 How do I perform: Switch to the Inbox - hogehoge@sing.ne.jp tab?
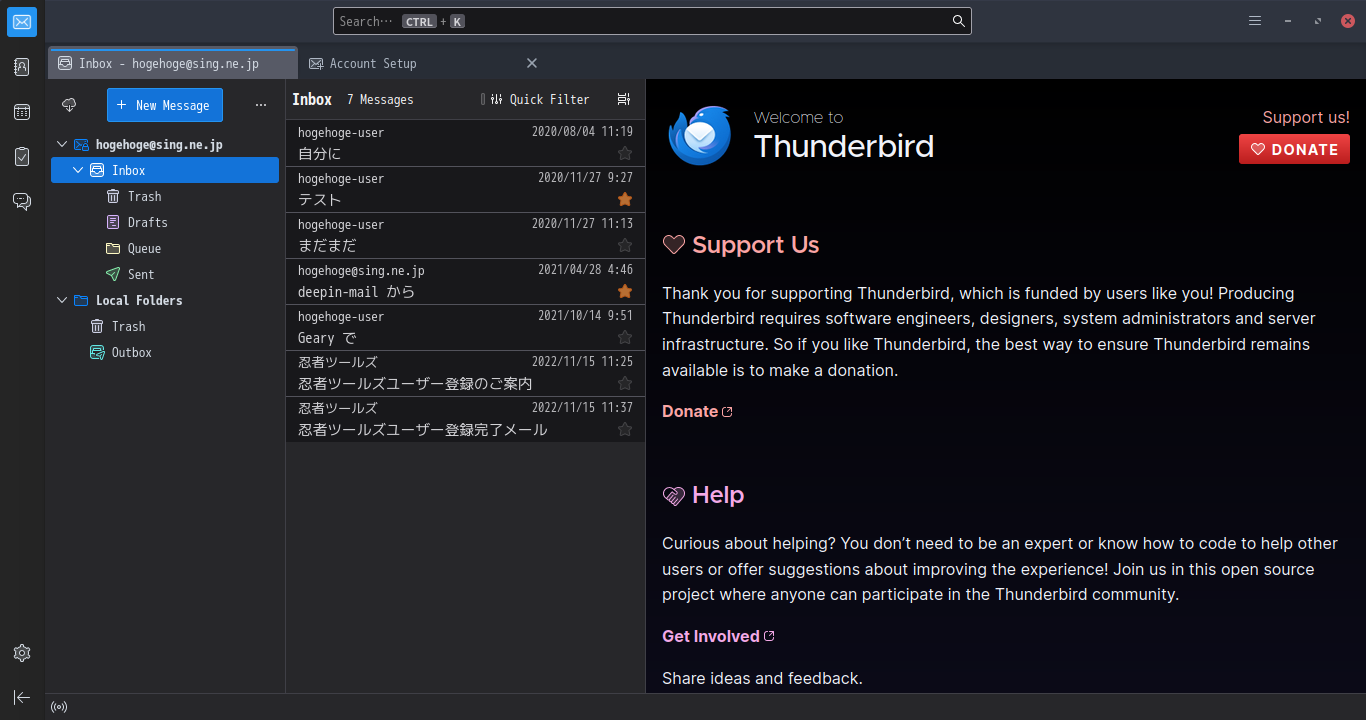(173, 63)
